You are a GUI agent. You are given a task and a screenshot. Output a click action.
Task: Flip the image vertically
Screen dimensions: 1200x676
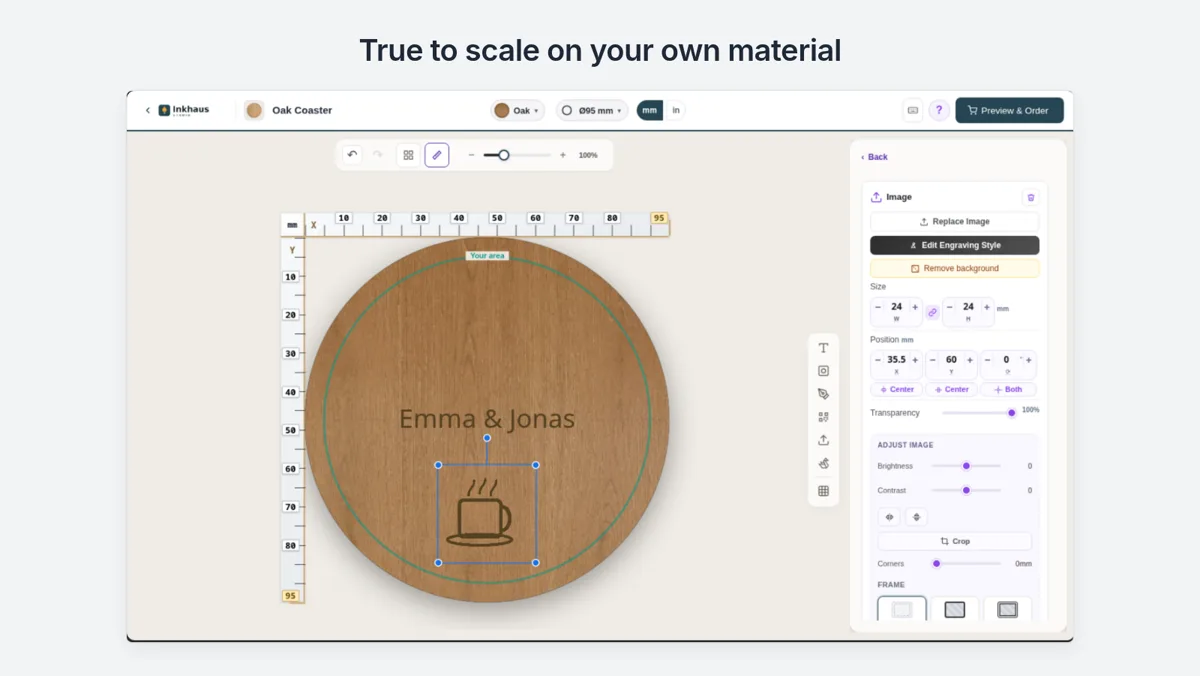coord(916,517)
